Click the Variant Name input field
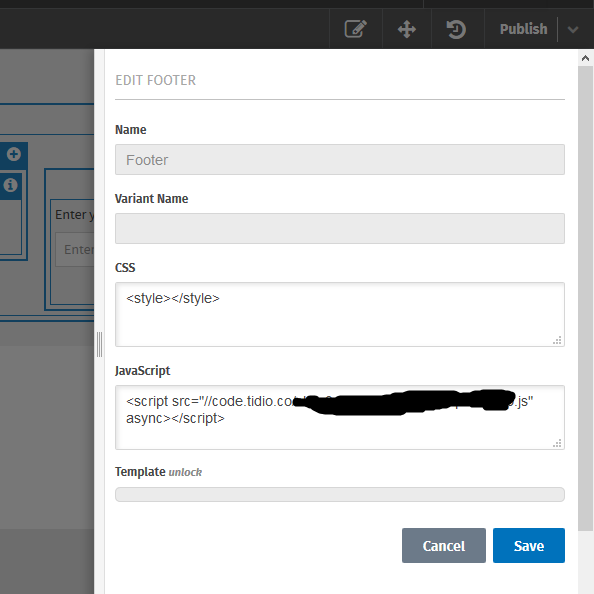The image size is (594, 594). click(340, 228)
